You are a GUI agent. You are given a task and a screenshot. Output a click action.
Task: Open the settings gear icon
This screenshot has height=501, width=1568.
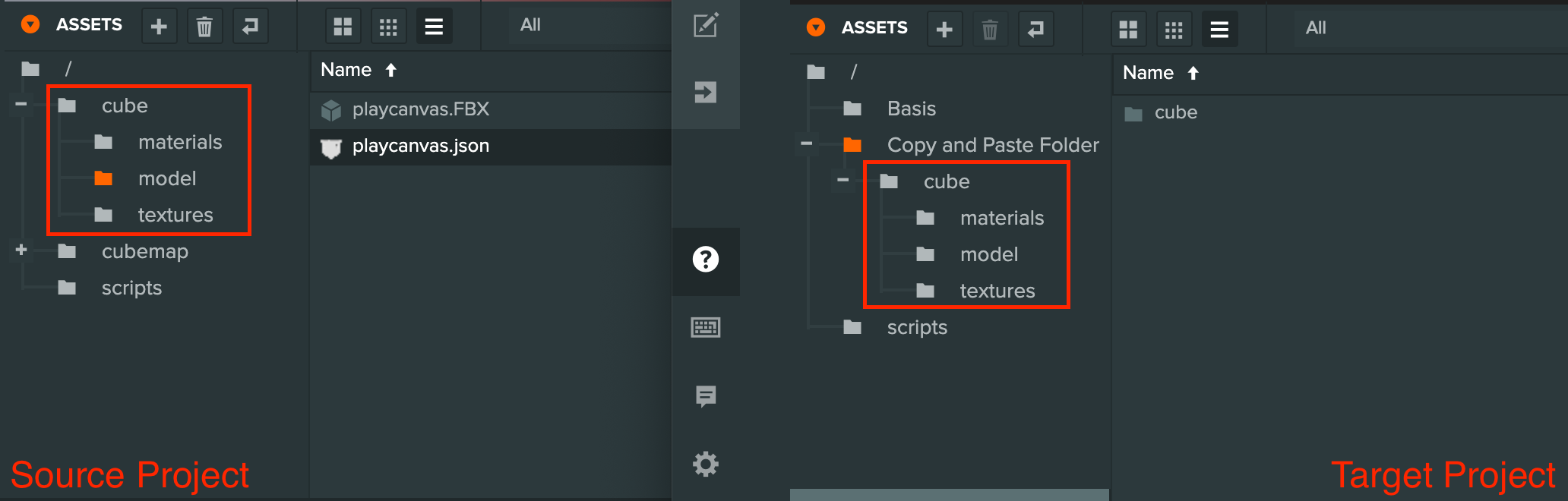[x=706, y=464]
